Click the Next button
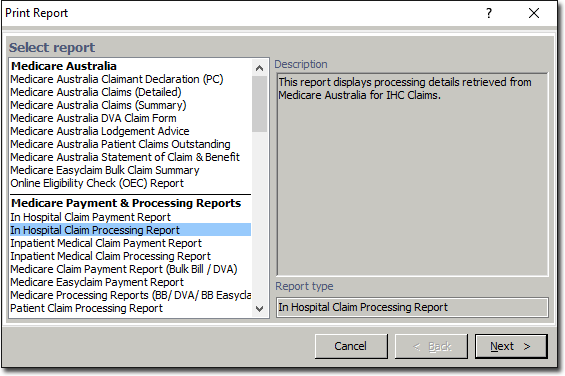This screenshot has width=565, height=376. pos(511,346)
